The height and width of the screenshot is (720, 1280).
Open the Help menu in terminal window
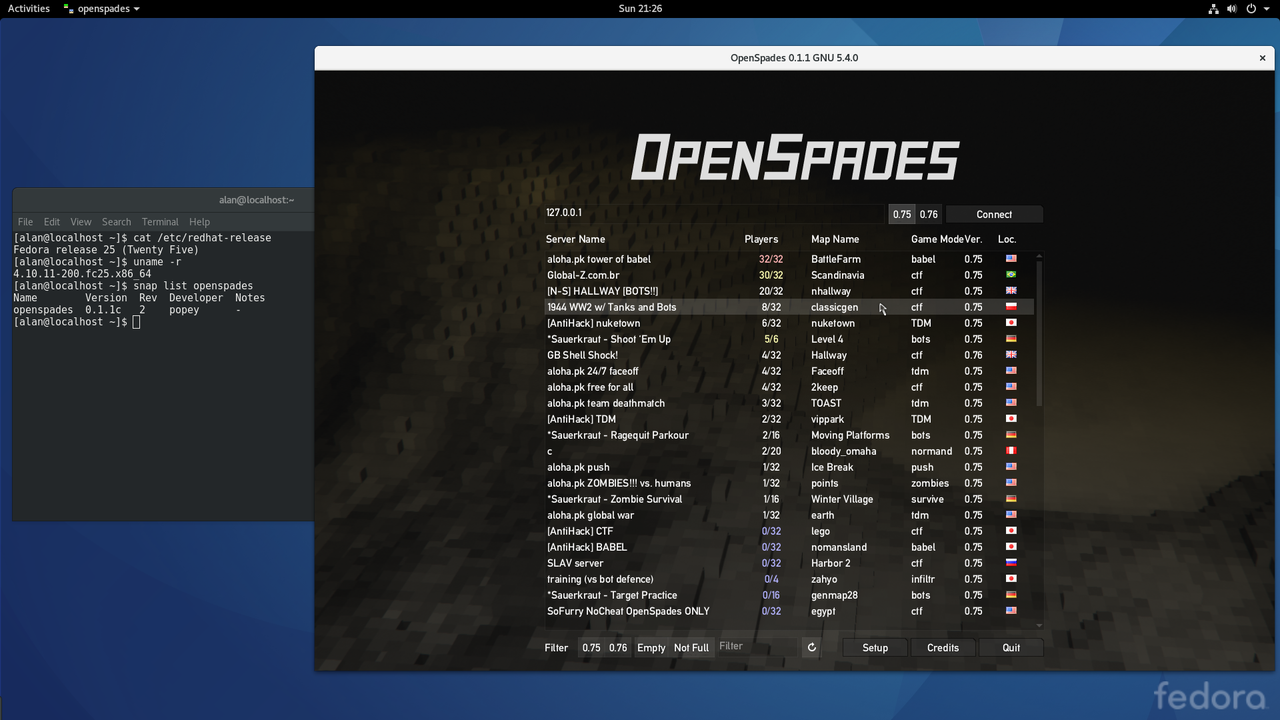coord(200,222)
